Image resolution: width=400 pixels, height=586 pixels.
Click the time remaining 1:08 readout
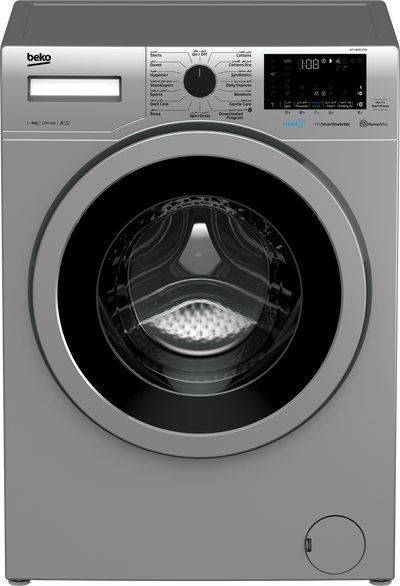(309, 64)
